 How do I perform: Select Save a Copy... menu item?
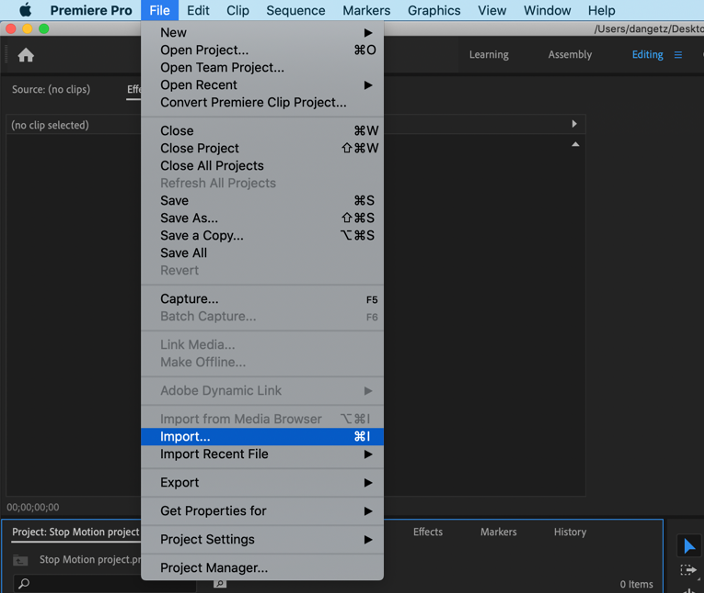[262, 236]
